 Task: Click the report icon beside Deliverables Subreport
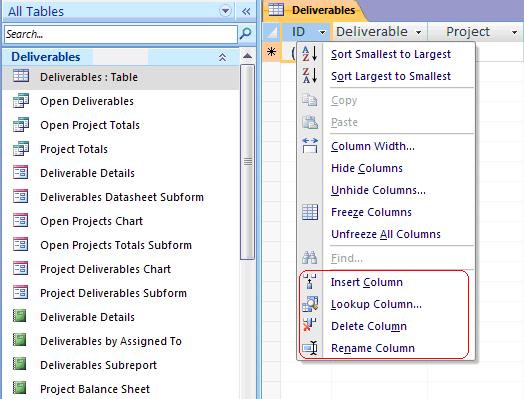tap(19, 365)
